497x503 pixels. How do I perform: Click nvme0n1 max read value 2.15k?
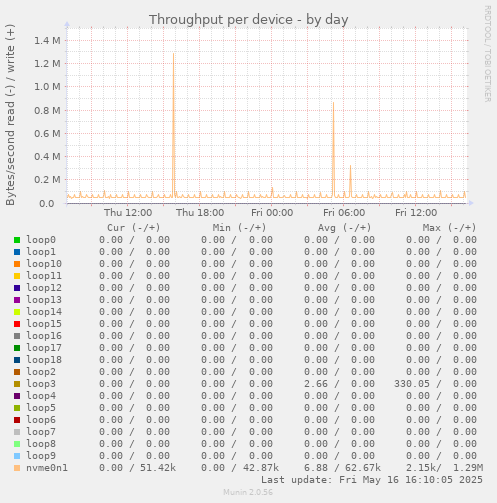421,468
